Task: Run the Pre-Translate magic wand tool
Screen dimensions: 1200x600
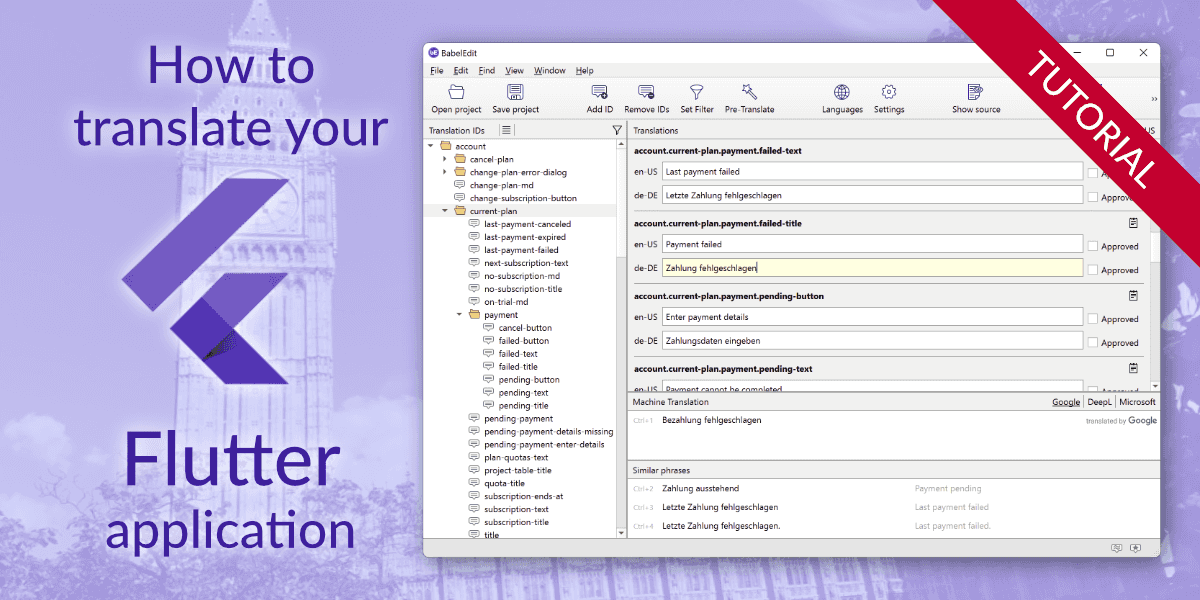Action: [x=749, y=92]
